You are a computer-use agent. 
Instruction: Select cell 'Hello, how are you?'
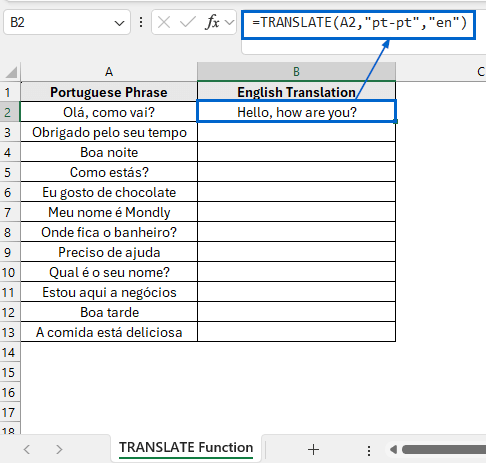pos(296,112)
